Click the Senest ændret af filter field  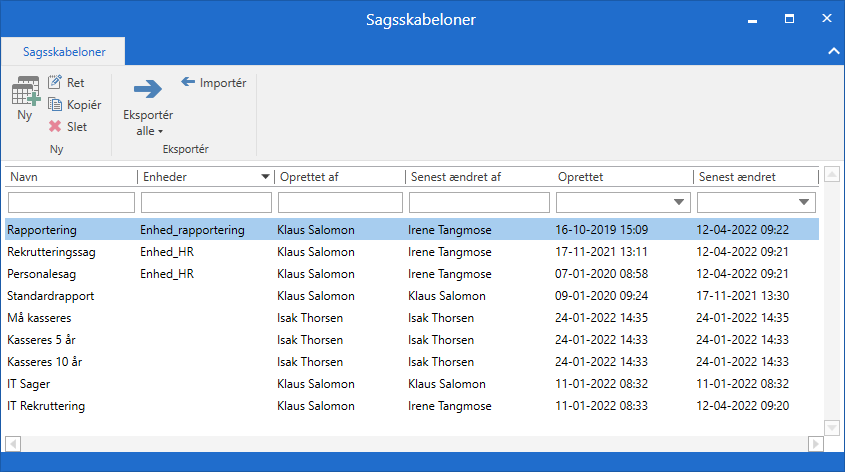click(x=477, y=203)
